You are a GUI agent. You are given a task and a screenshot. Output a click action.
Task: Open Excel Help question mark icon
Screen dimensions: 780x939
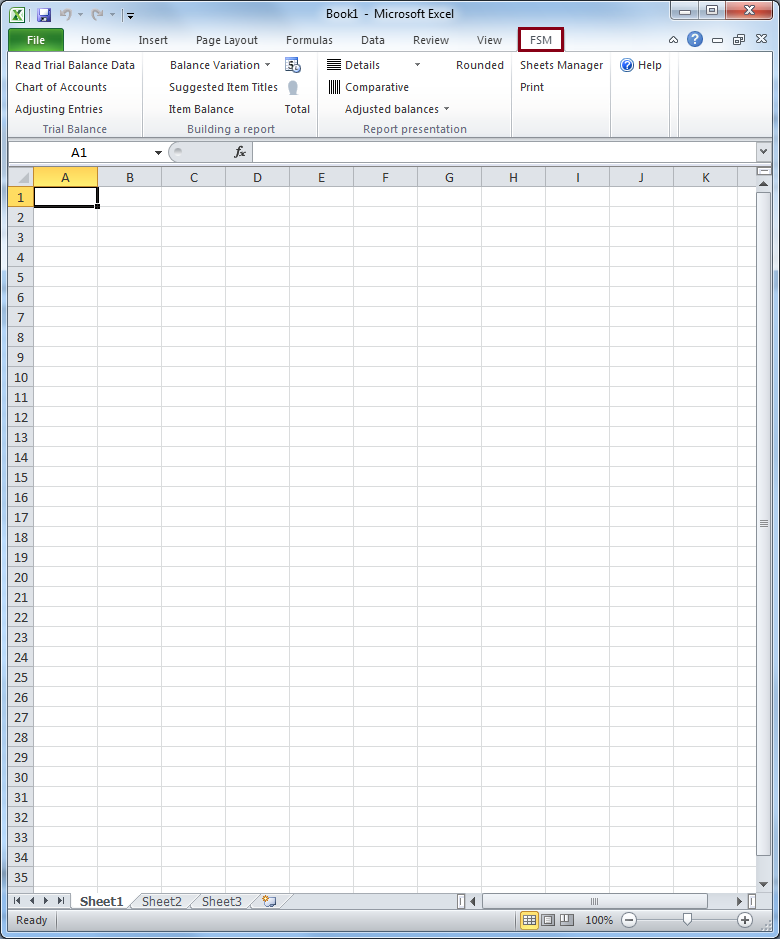(x=695, y=40)
